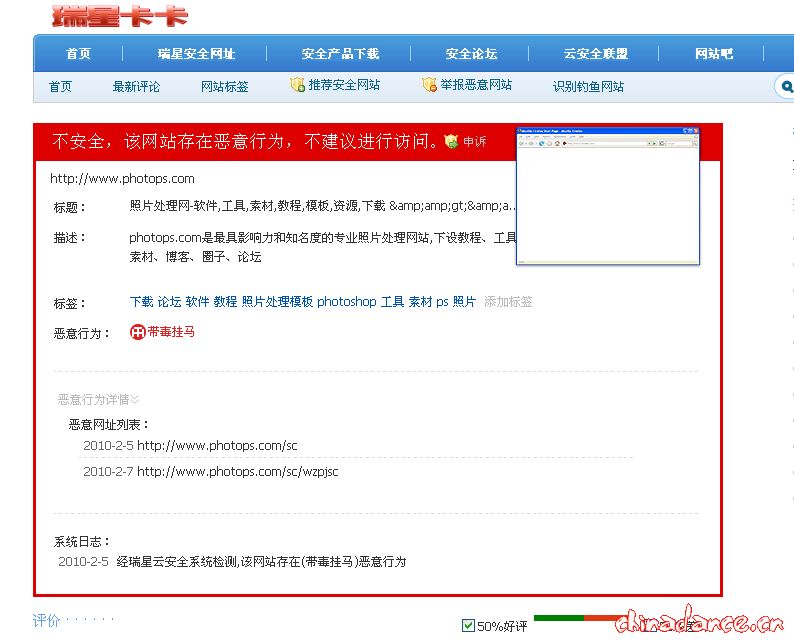Click the 瑞星卡卡 logo
794x644 pixels.
click(x=120, y=16)
